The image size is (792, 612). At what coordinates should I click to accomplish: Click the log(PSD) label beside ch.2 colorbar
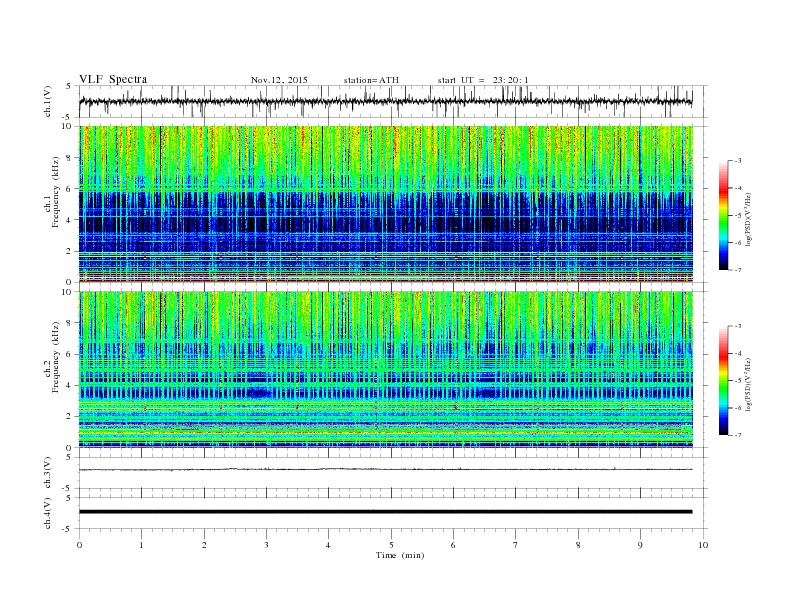click(x=748, y=384)
